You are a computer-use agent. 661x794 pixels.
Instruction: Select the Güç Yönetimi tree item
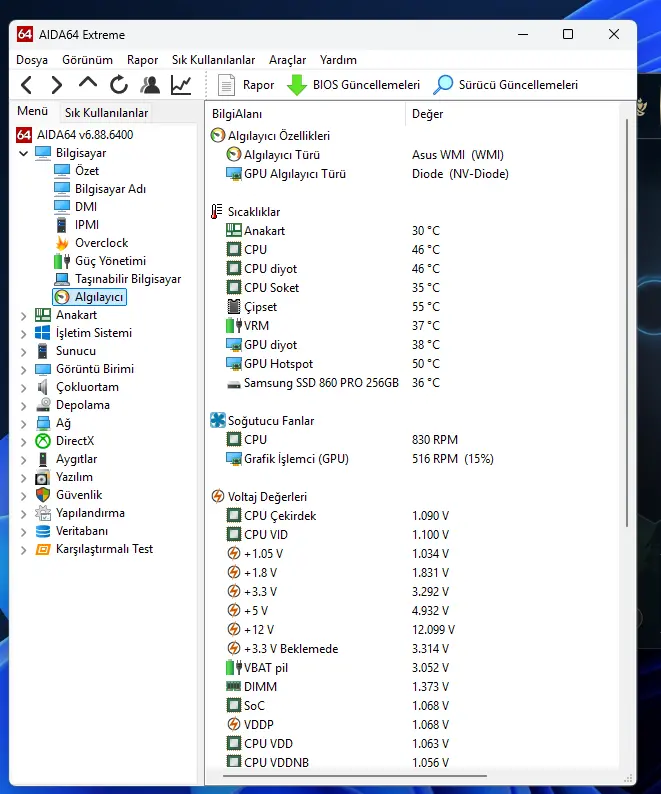[100, 261]
